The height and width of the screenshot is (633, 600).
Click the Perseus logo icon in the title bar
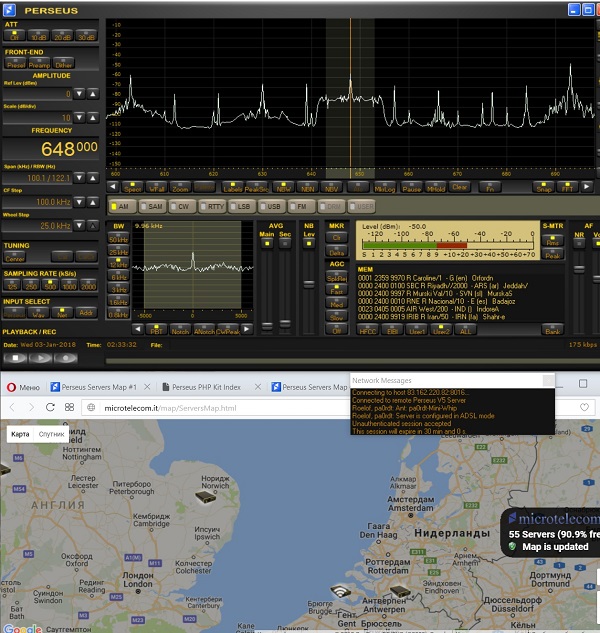pyautogui.click(x=9, y=10)
